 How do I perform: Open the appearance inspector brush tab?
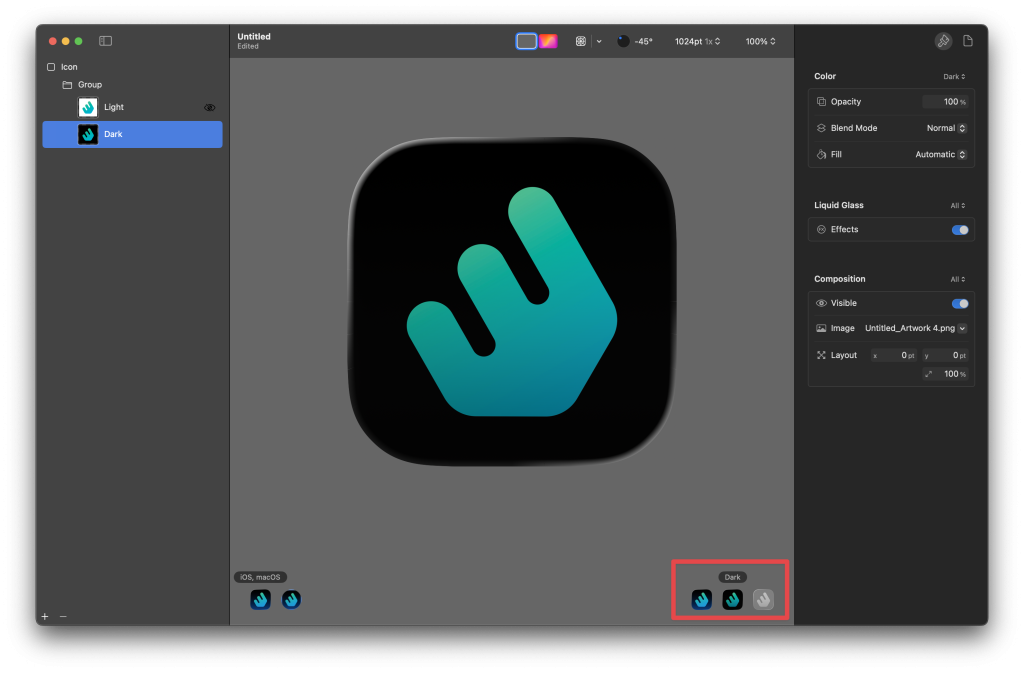(942, 41)
